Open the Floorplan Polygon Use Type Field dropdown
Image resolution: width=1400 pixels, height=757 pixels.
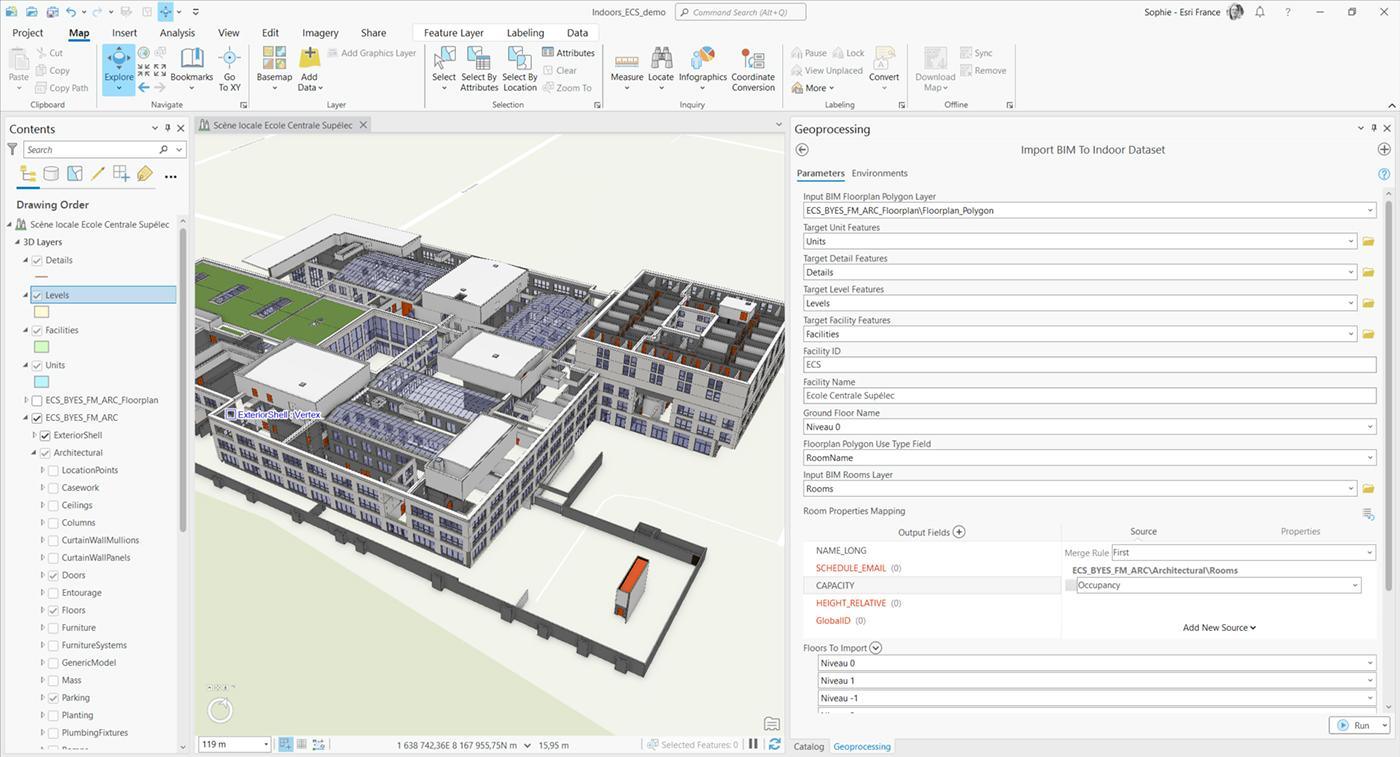tap(1370, 458)
